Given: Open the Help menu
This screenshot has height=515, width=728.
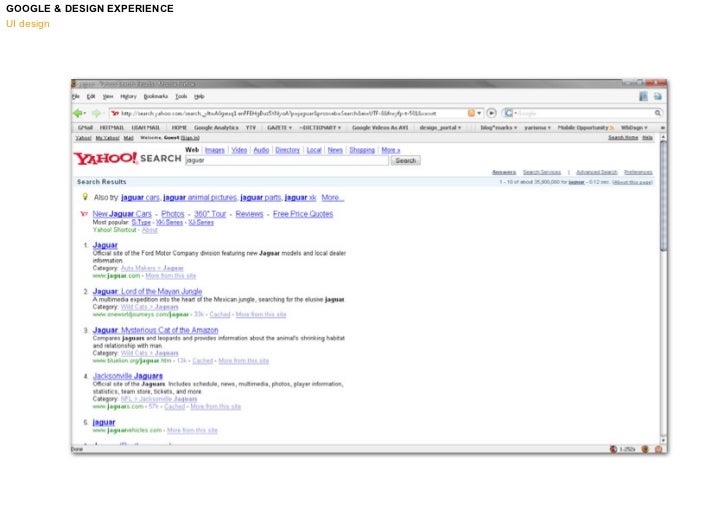Looking at the screenshot, I should (199, 97).
